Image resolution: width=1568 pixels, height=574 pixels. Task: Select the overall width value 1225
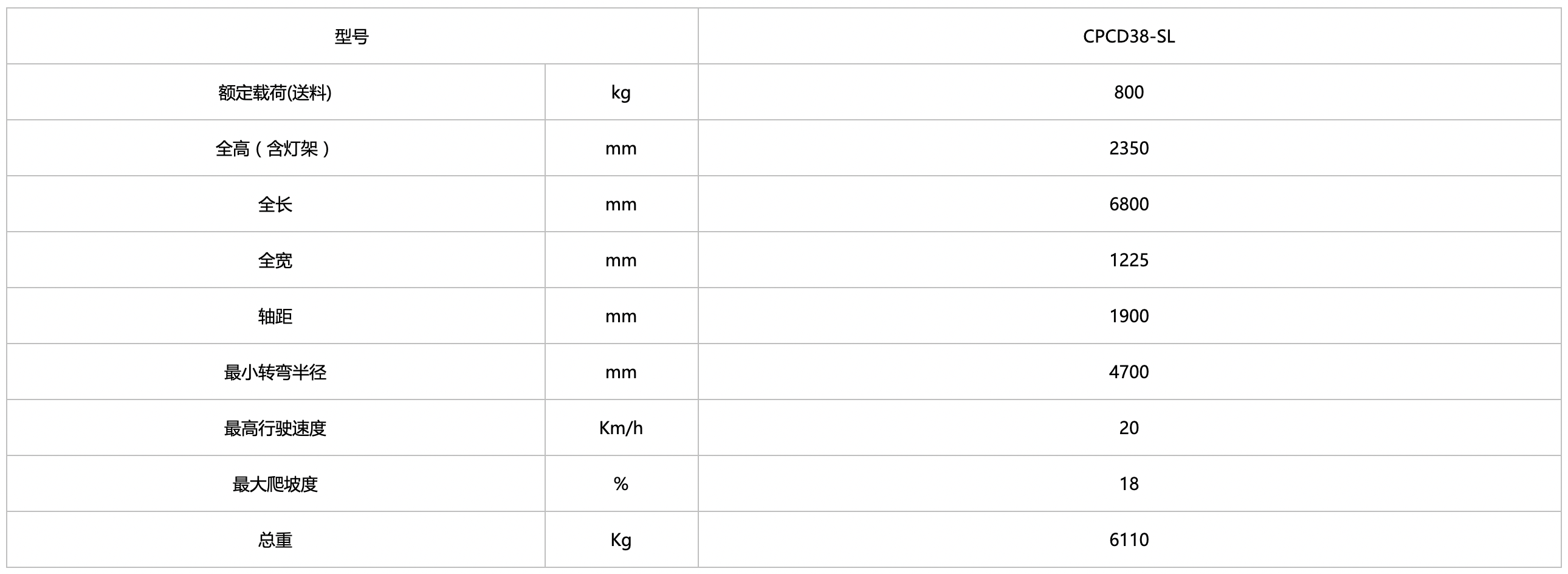[1129, 260]
